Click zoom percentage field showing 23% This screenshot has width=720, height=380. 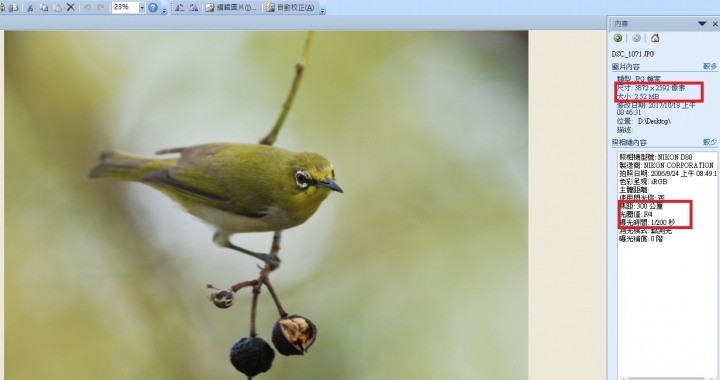[x=125, y=7]
